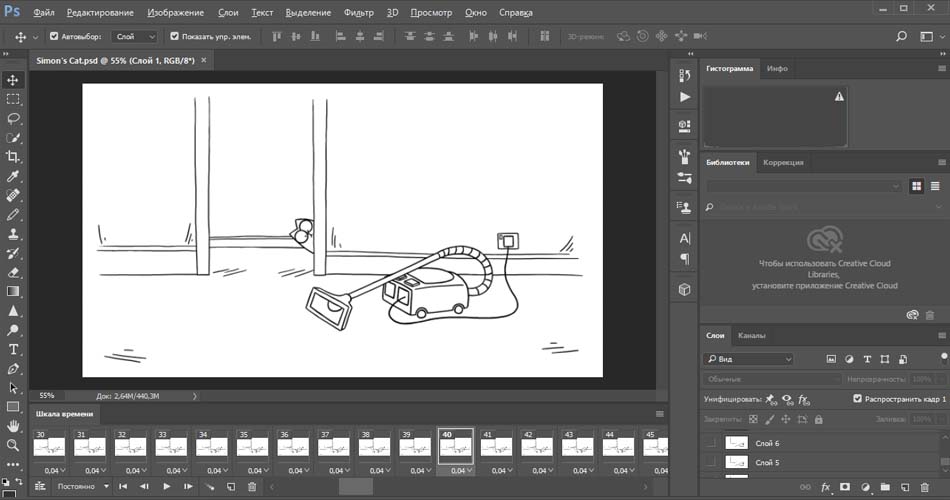
Task: Step to the previous frame
Action: coord(144,487)
